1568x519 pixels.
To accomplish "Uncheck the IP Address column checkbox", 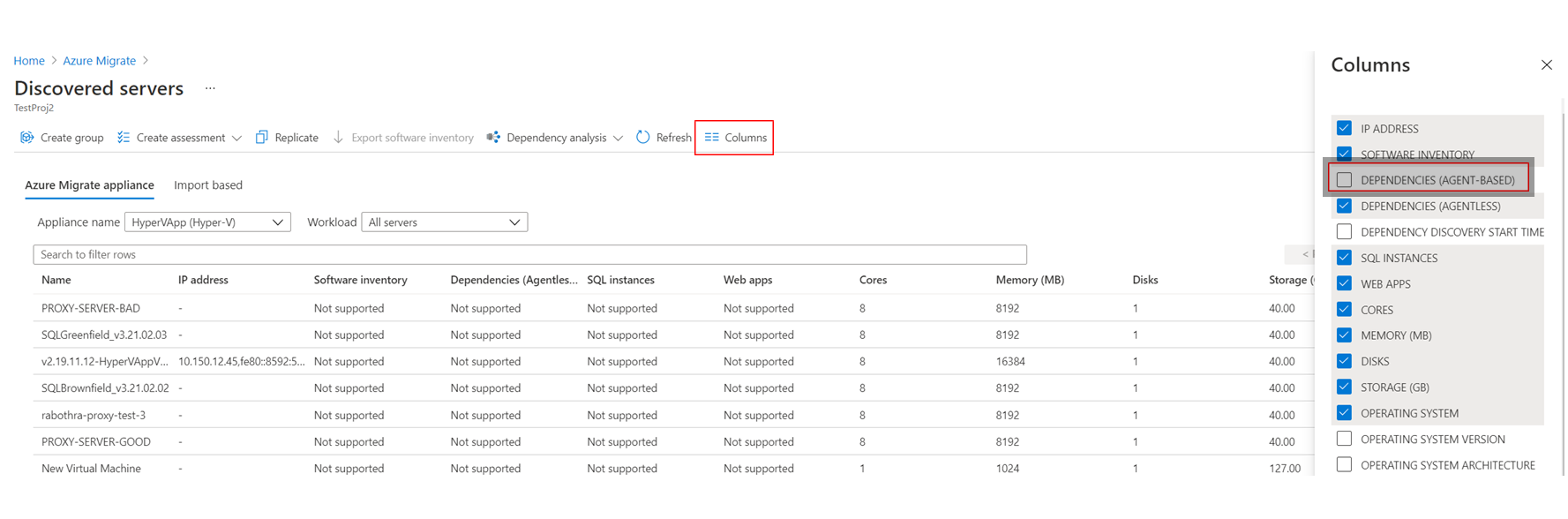I will coord(1344,129).
